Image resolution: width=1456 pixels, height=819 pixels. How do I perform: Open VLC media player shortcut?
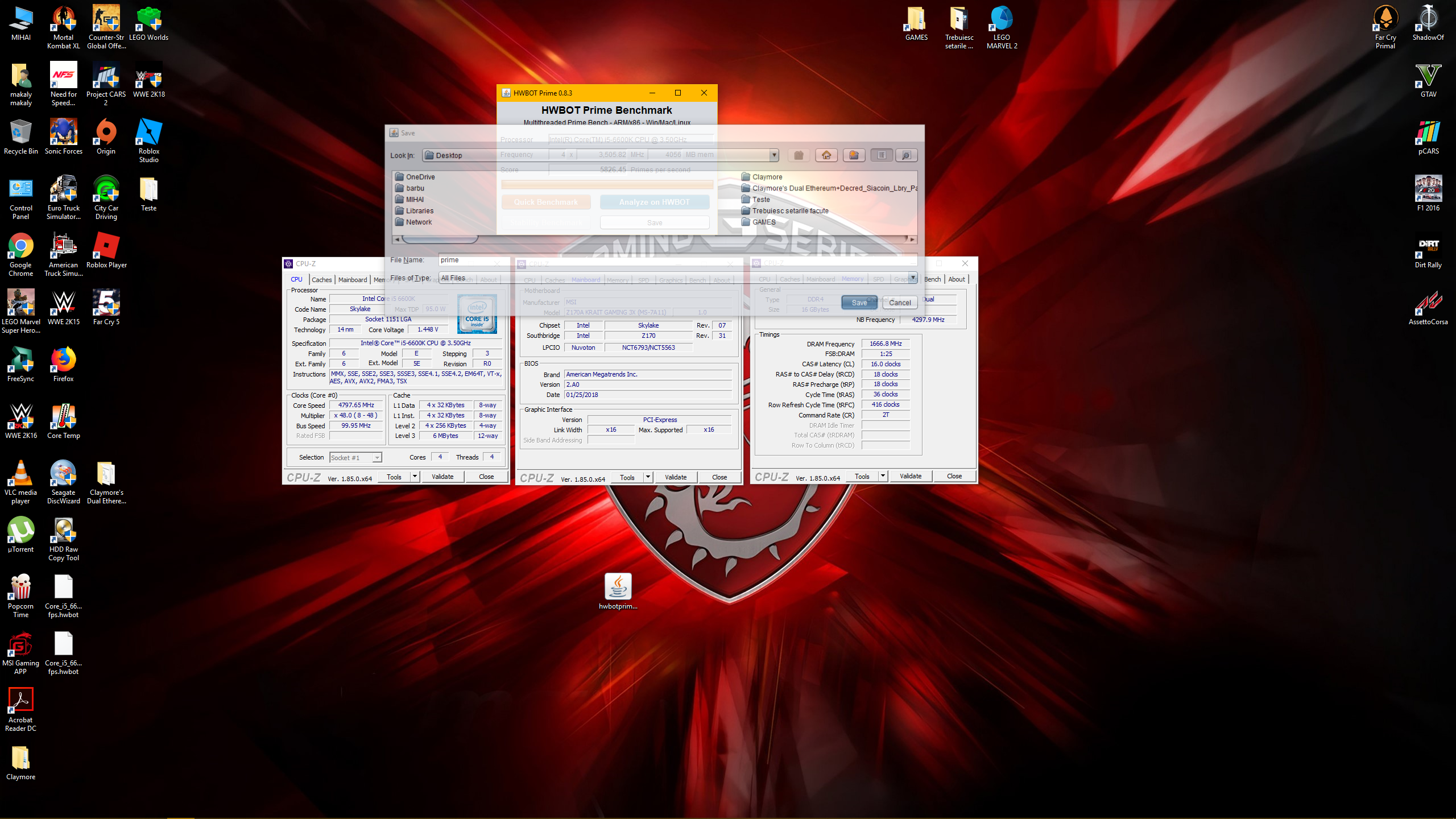pyautogui.click(x=21, y=482)
